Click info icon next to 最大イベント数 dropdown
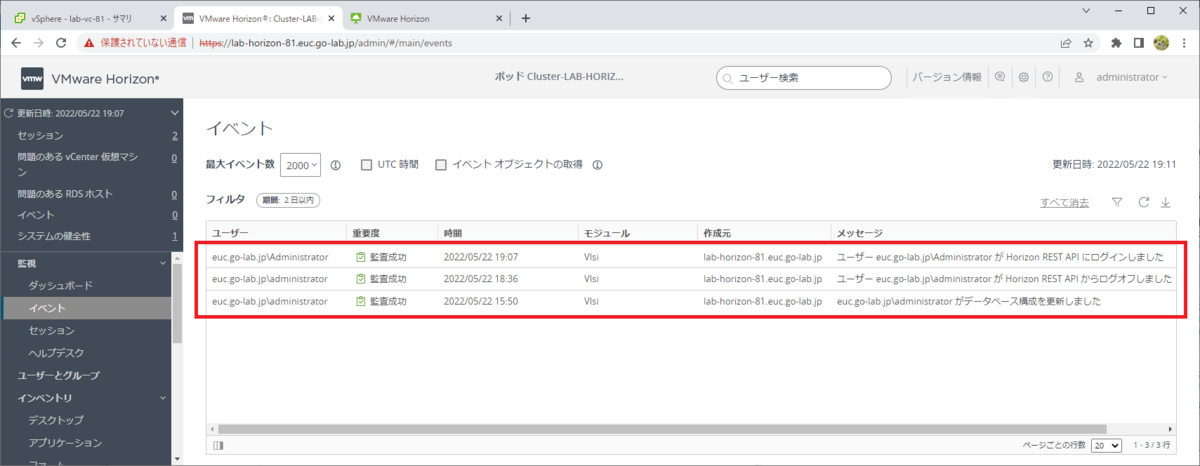 336,165
